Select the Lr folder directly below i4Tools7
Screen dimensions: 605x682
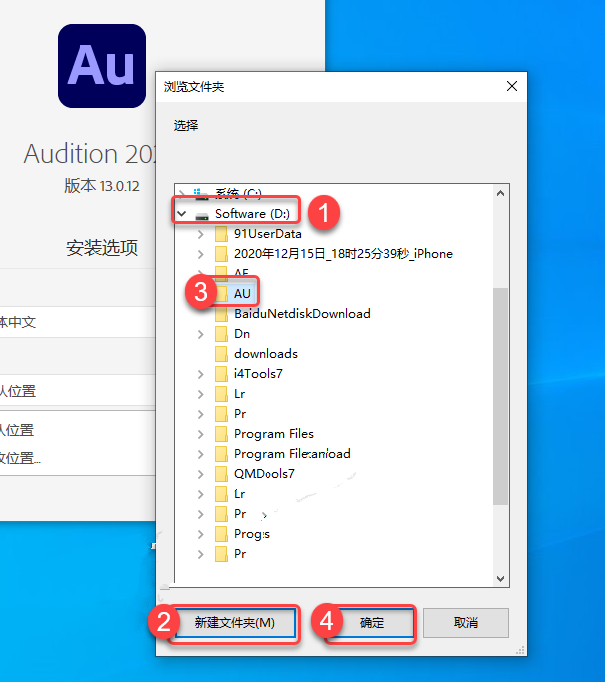(239, 394)
